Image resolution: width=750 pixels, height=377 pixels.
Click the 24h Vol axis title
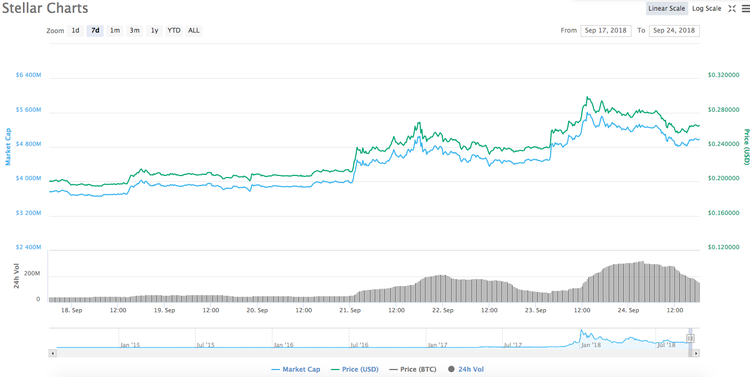pyautogui.click(x=18, y=276)
